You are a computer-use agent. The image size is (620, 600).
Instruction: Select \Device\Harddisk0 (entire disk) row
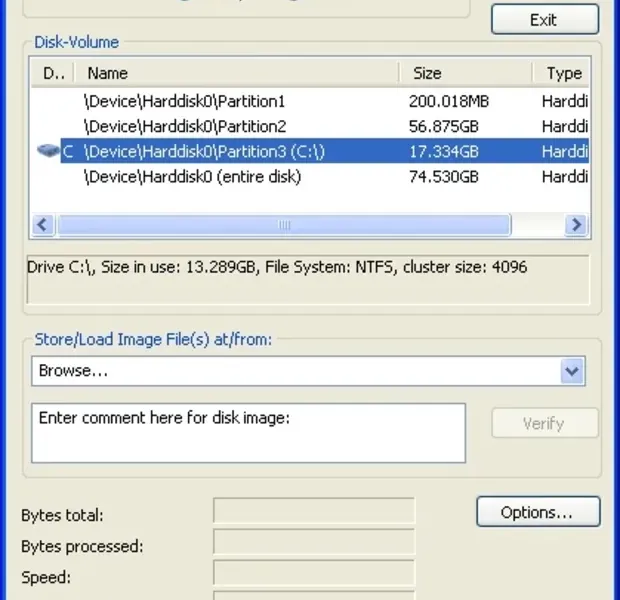(x=310, y=176)
